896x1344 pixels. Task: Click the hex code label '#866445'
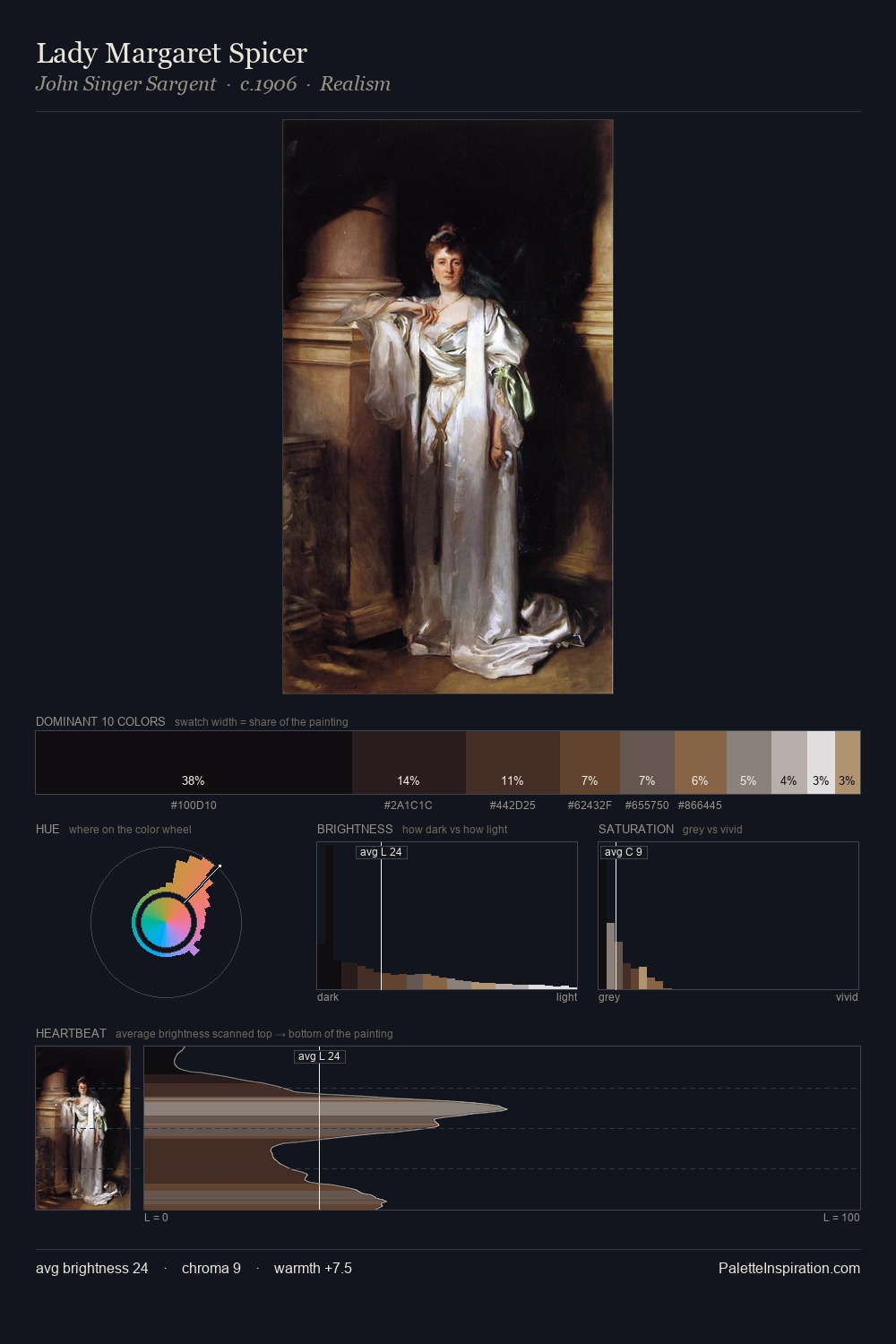coord(700,806)
